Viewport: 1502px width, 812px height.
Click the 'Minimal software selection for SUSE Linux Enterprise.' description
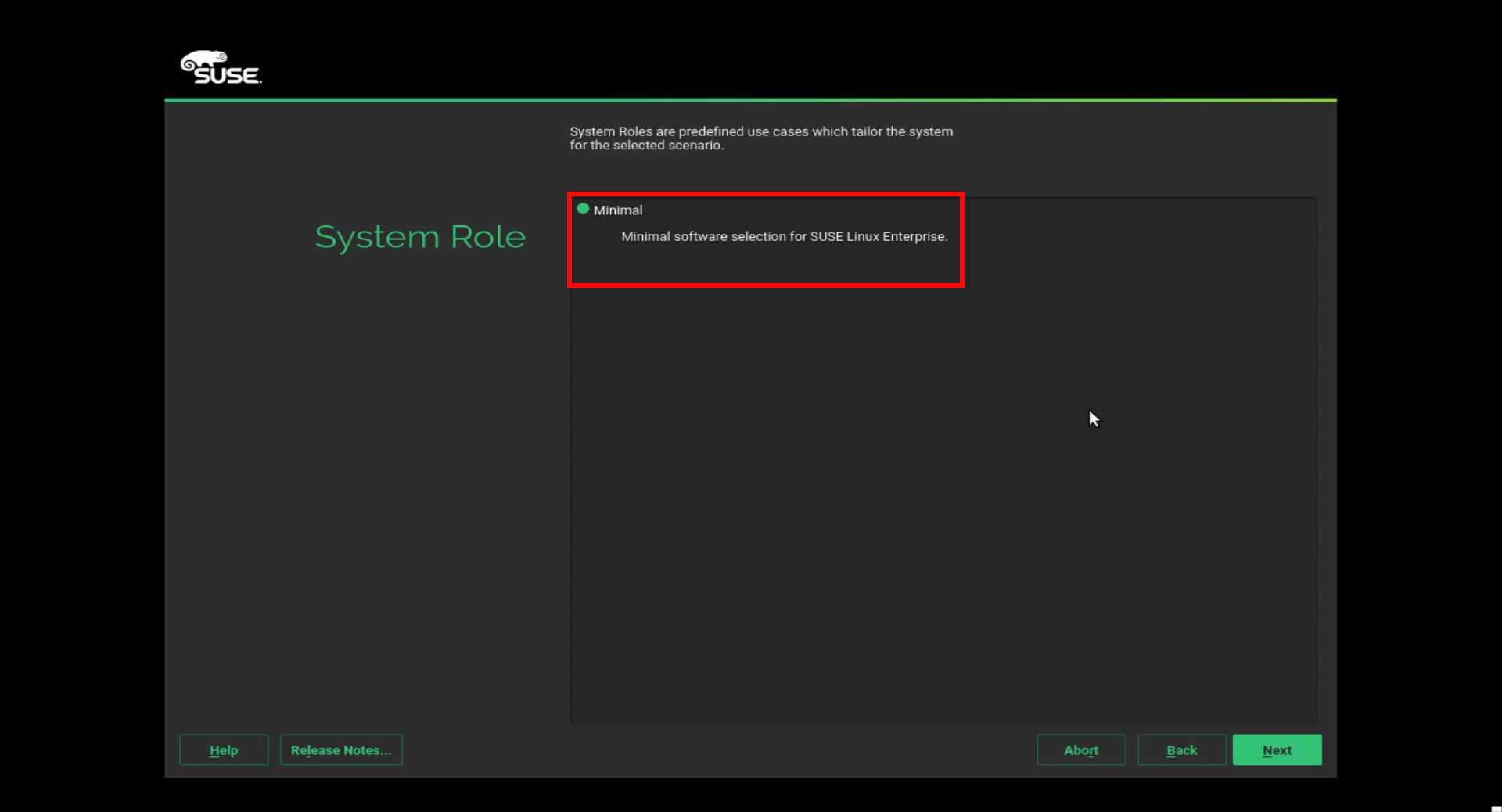[784, 236]
